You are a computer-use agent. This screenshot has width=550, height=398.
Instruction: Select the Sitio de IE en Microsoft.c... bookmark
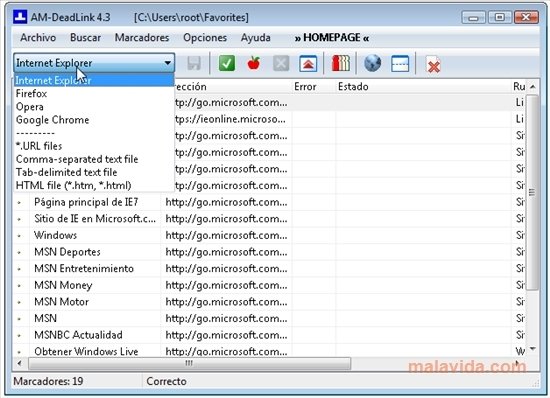coord(95,219)
